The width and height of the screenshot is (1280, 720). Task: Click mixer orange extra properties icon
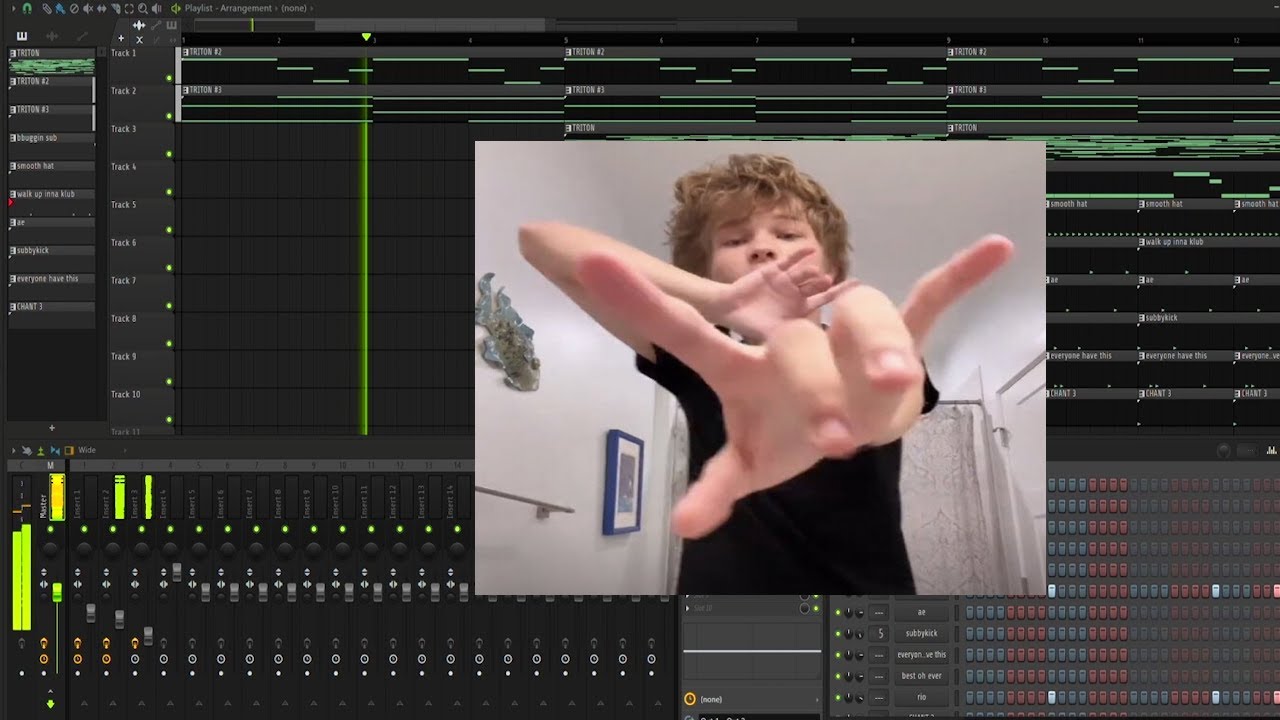69,451
